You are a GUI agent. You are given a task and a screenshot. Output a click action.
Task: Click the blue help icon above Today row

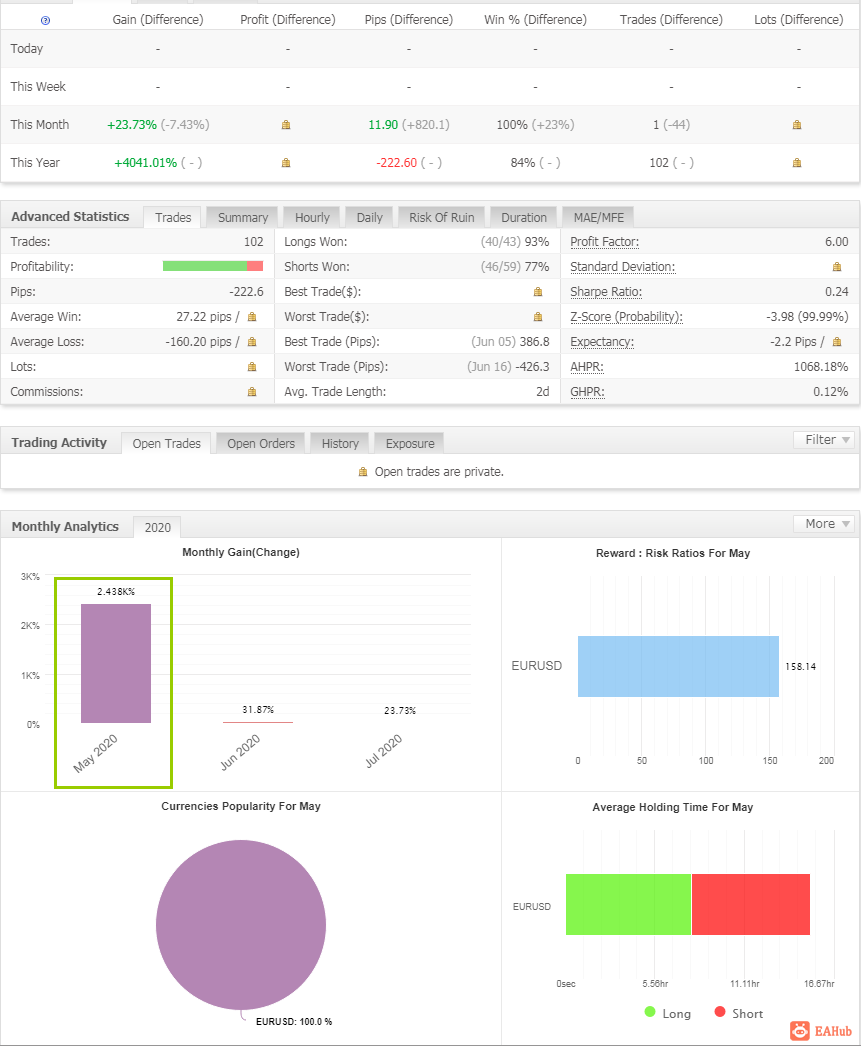point(45,21)
